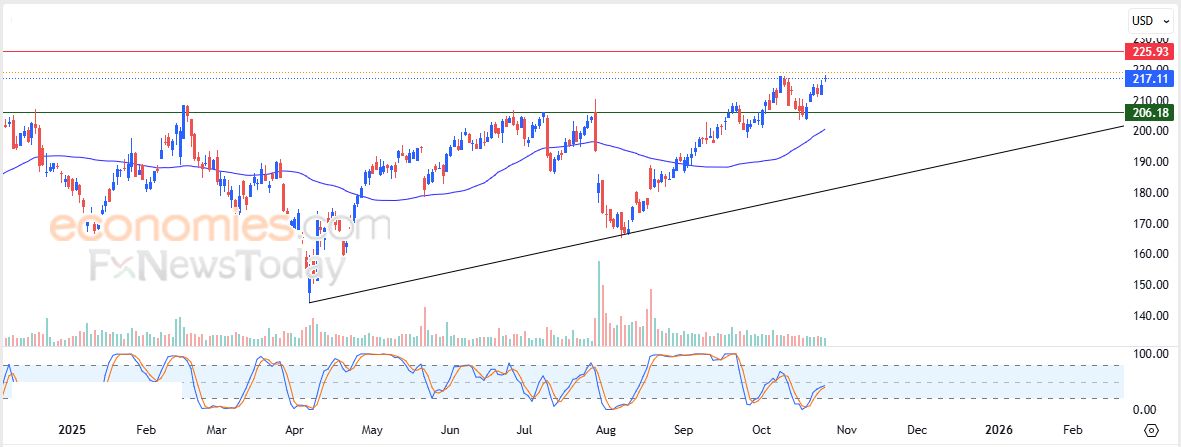Click the May label on time axis
Image resolution: width=1181 pixels, height=447 pixels.
click(x=372, y=429)
